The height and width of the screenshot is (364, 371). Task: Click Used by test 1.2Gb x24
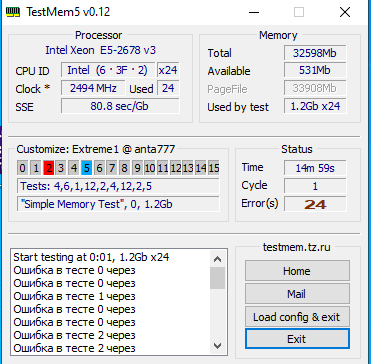coord(315,106)
